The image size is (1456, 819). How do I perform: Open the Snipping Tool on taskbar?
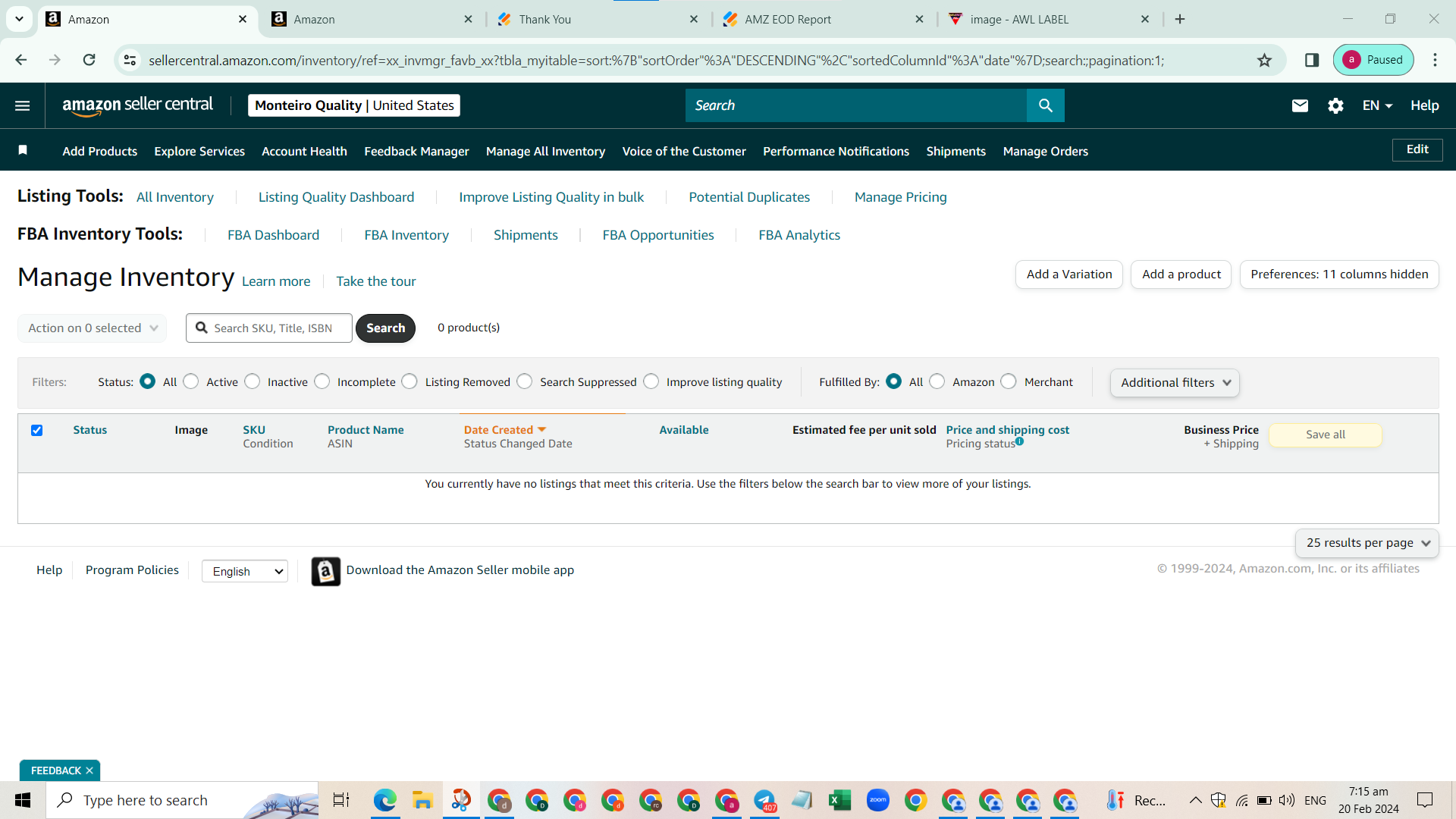[x=460, y=800]
